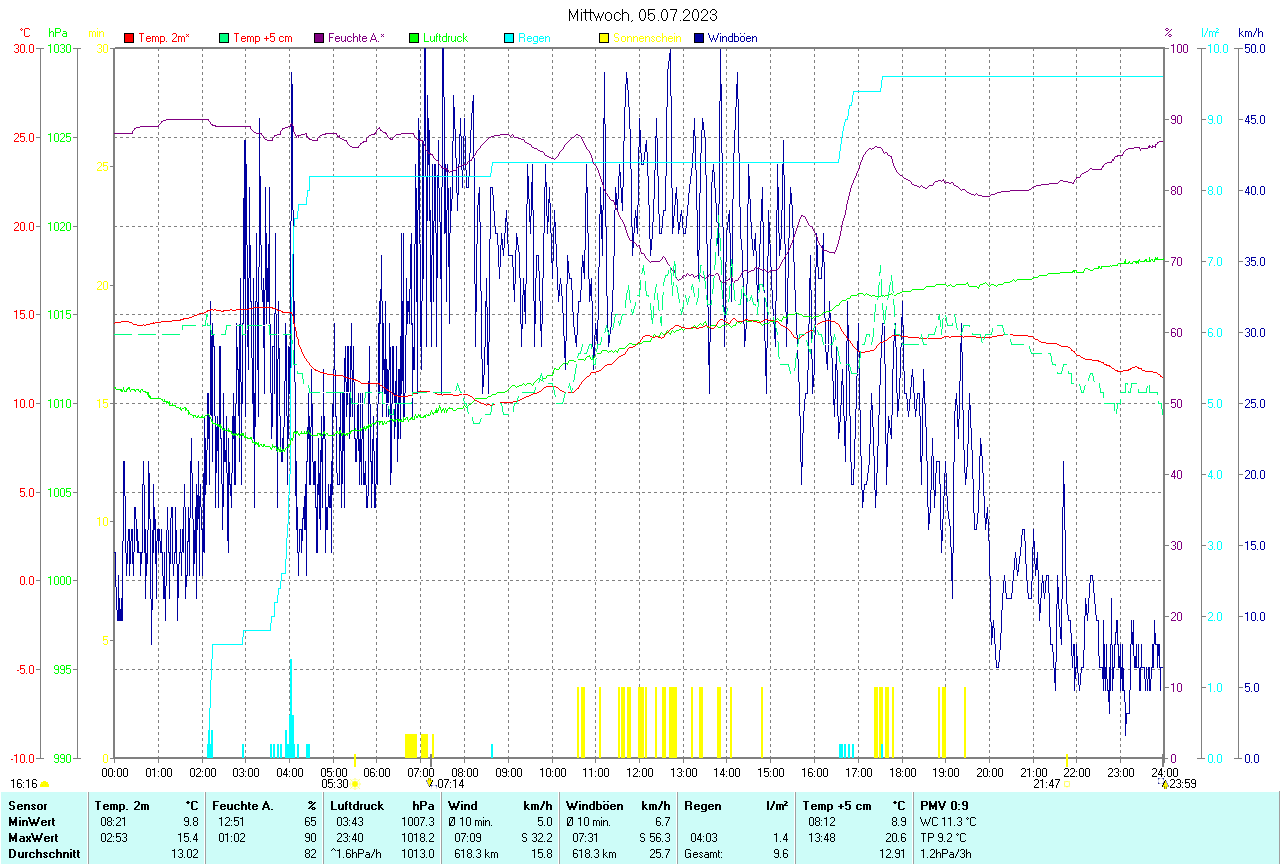Click the 'Luftdruck' column header in the table
This screenshot has width=1280, height=864.
coord(357,806)
